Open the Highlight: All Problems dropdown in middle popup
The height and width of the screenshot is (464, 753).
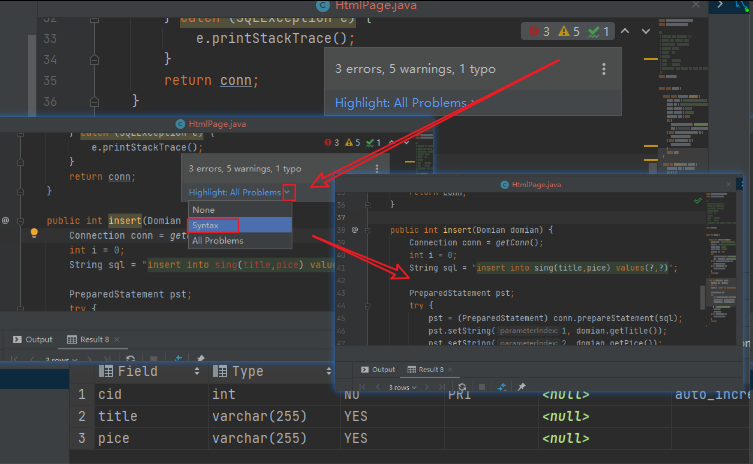235,193
